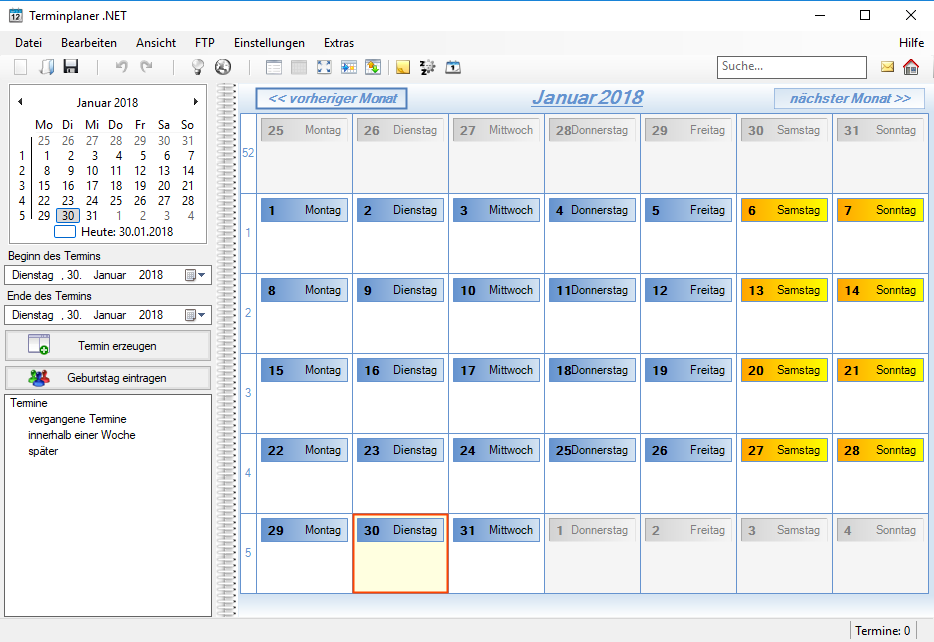The image size is (934, 642).
Task: Open the Ansicht menu
Action: (156, 43)
